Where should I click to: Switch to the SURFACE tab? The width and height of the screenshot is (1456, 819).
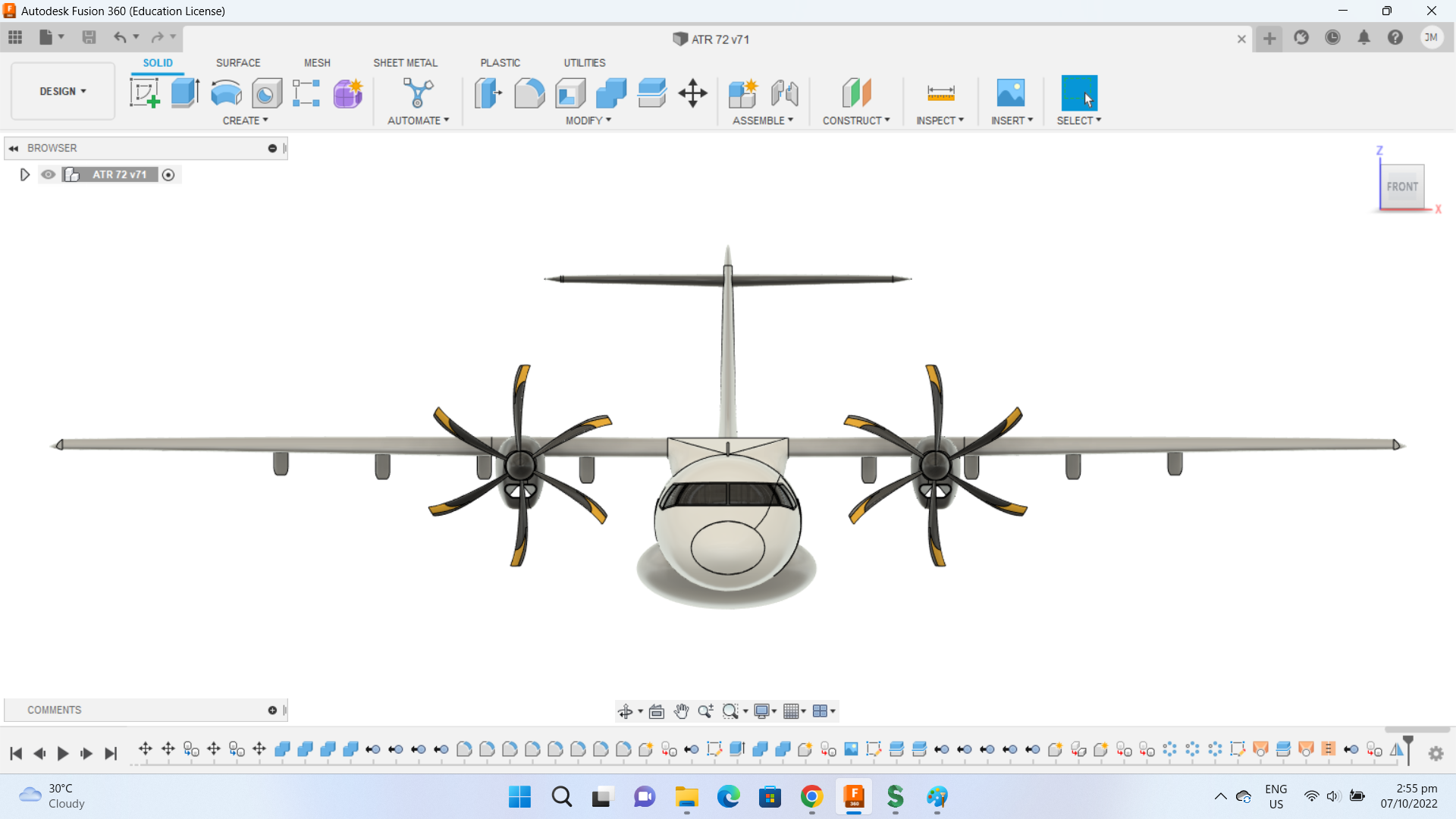point(238,63)
